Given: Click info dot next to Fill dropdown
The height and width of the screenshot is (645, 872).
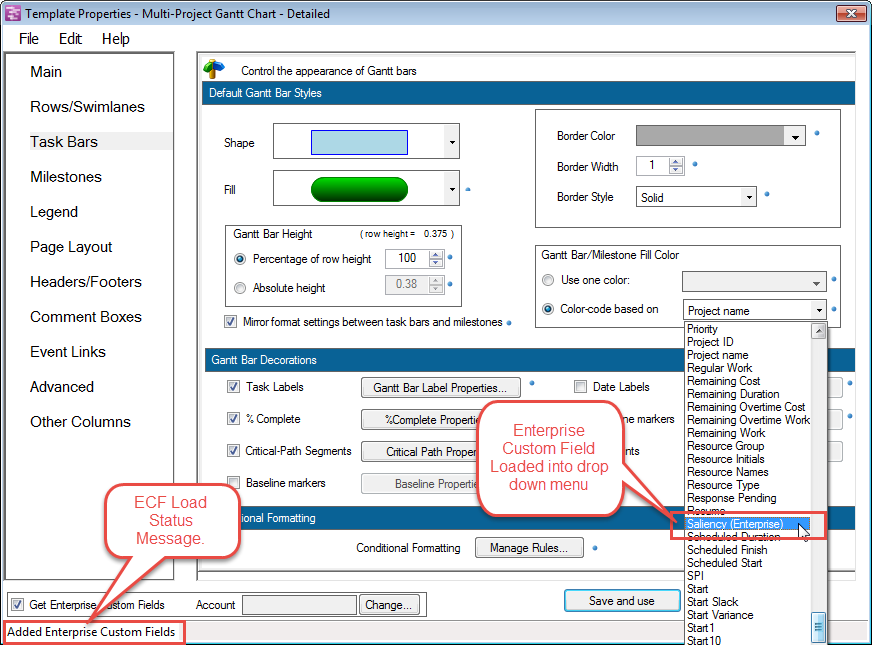Looking at the screenshot, I should point(468,189).
